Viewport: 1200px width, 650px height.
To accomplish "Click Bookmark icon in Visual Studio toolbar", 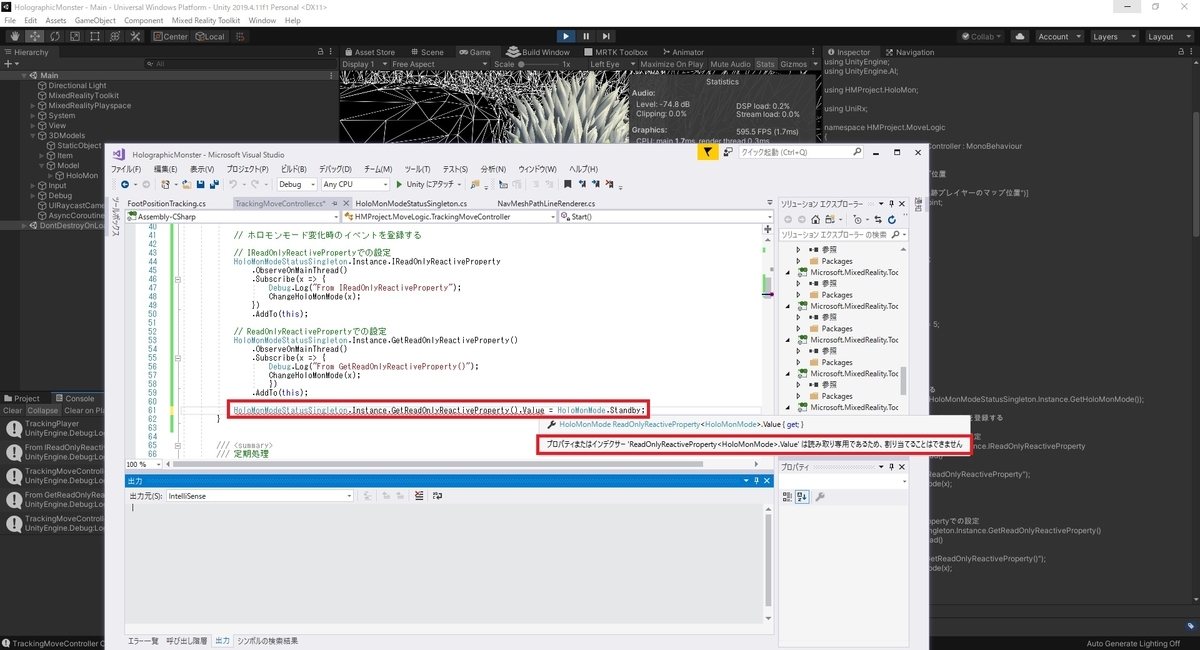I will (x=567, y=184).
